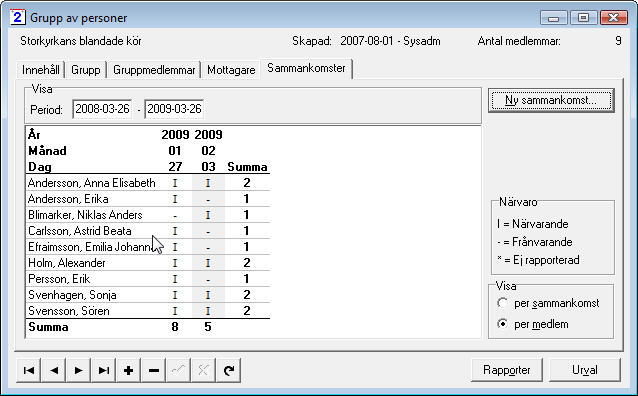The width and height of the screenshot is (638, 396).
Task: Go to next record arrow
Action: pos(78,370)
